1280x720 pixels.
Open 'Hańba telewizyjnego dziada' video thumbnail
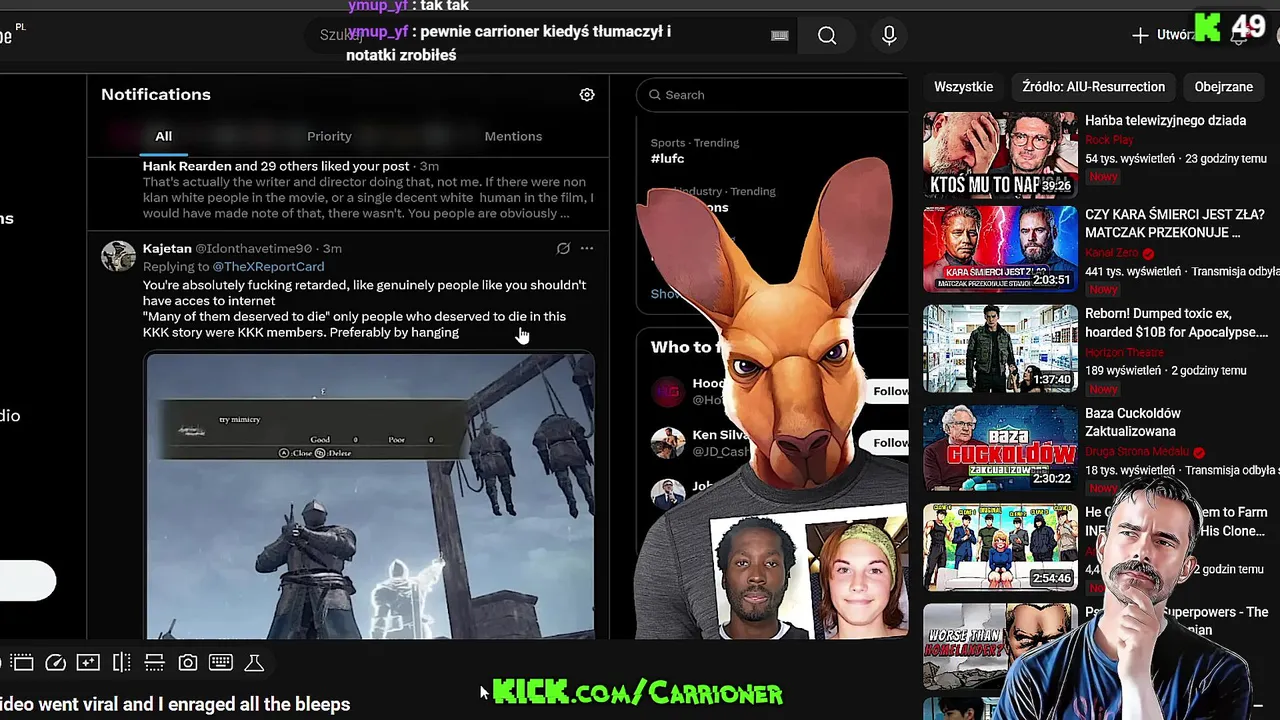point(1000,155)
